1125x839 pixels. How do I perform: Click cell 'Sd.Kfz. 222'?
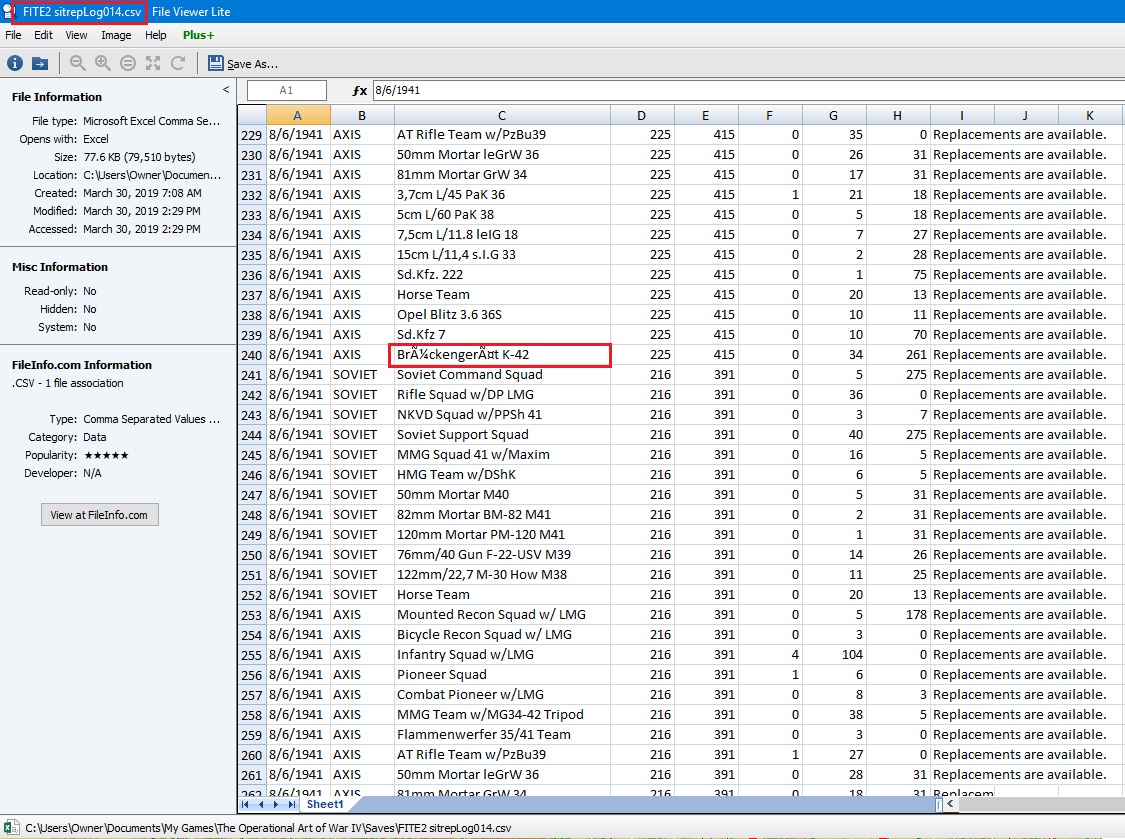click(502, 274)
